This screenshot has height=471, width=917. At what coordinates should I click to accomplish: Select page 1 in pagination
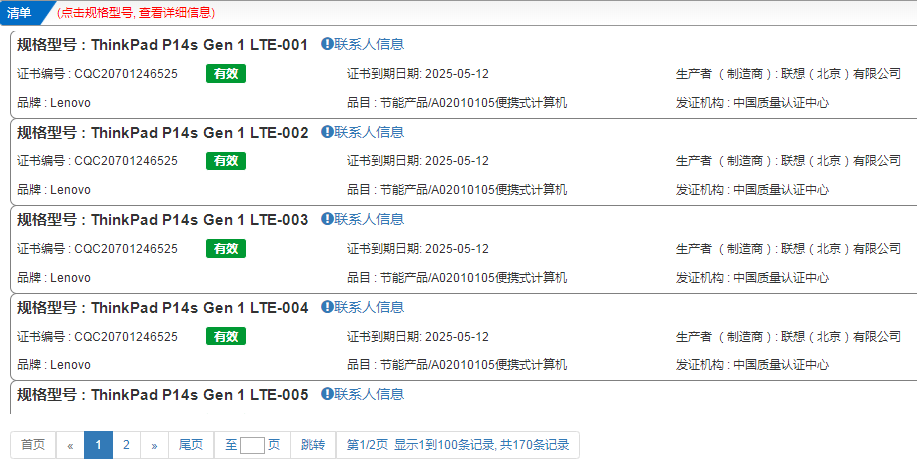pos(98,445)
